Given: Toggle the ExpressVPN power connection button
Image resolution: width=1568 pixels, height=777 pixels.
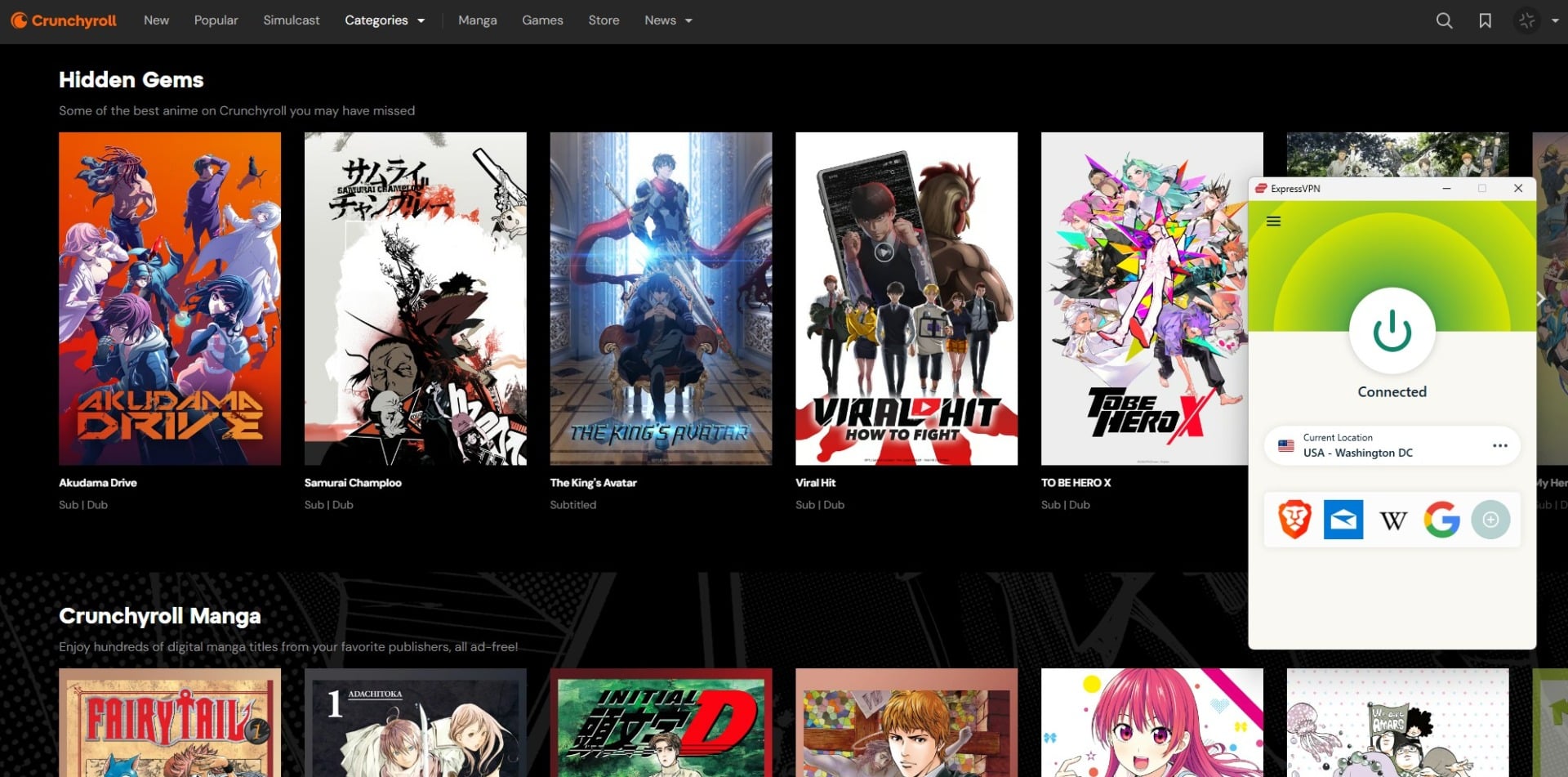Looking at the screenshot, I should [1392, 331].
